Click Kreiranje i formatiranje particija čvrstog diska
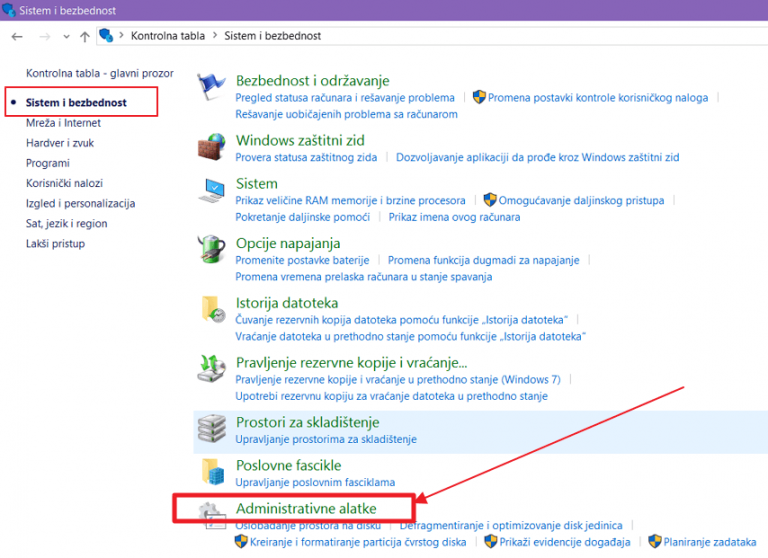Viewport: 768px width, 558px height. (x=358, y=542)
